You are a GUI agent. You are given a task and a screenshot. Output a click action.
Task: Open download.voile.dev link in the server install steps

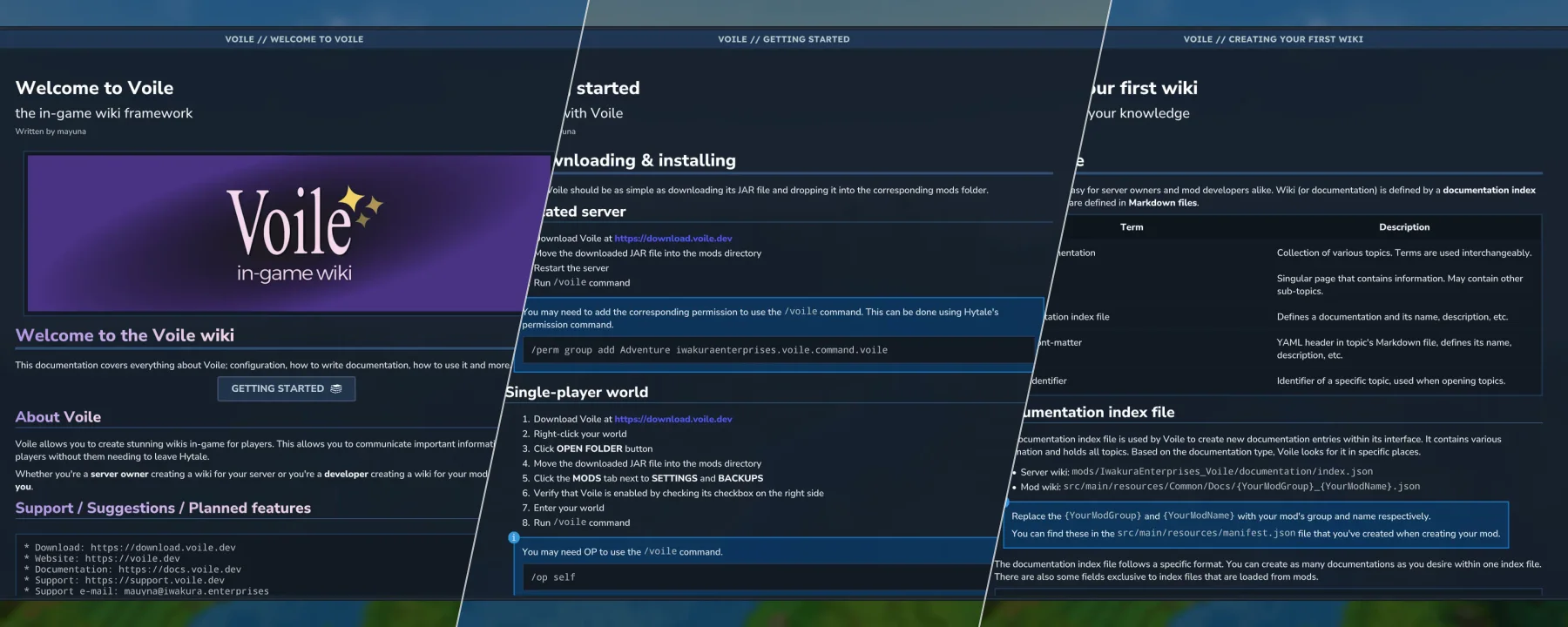coord(673,238)
